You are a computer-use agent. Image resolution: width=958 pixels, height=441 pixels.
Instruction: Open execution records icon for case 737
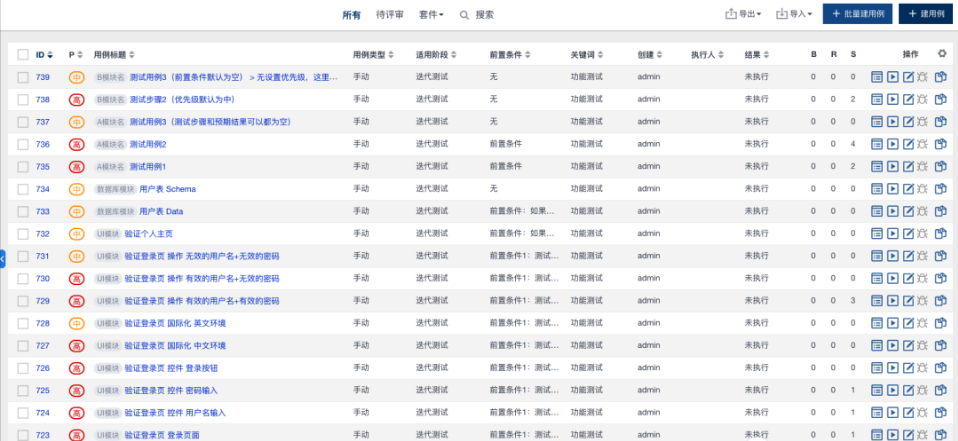pyautogui.click(x=877, y=122)
